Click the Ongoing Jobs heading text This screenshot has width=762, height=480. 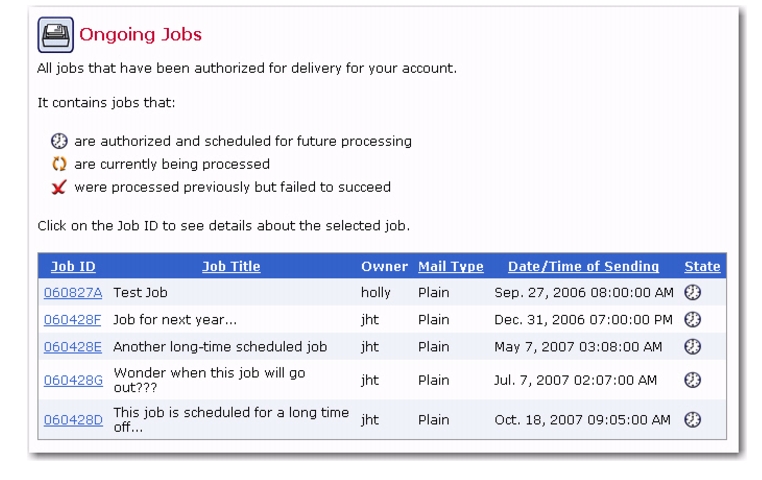[140, 35]
